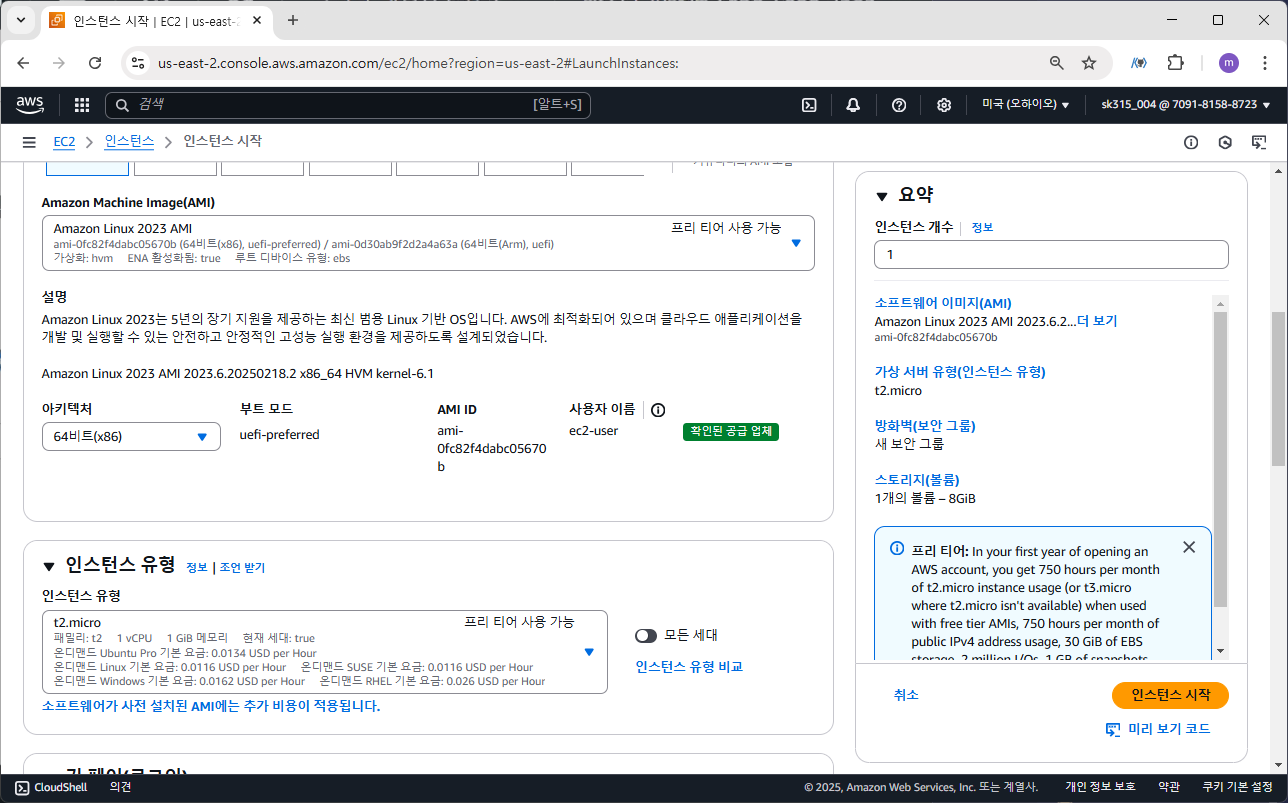Open the settings gear in AWS header
The height and width of the screenshot is (803, 1288).
(x=944, y=105)
